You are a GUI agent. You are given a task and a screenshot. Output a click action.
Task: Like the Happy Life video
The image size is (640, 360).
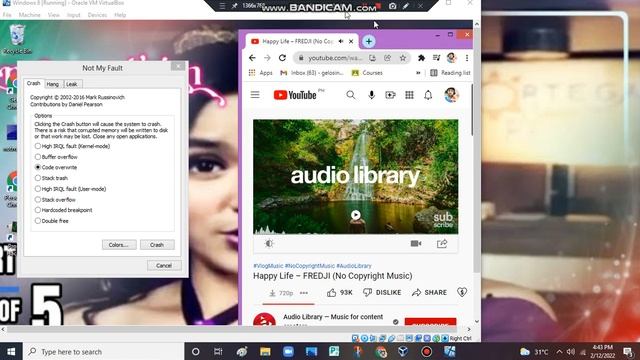click(340, 293)
